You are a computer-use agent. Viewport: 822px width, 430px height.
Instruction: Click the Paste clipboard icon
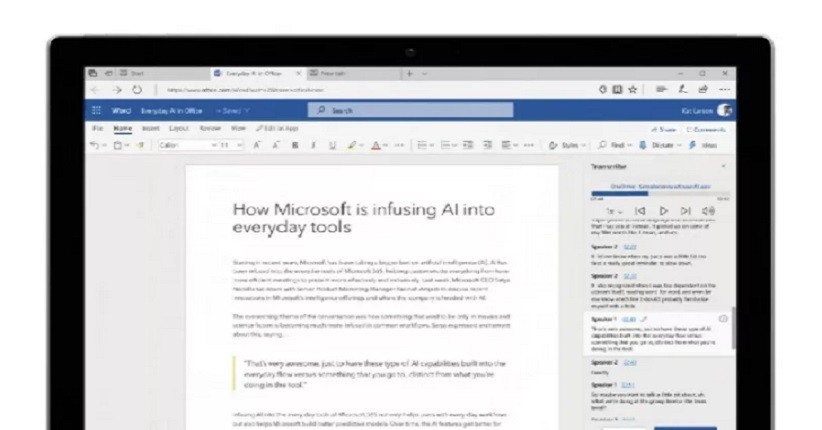118,145
